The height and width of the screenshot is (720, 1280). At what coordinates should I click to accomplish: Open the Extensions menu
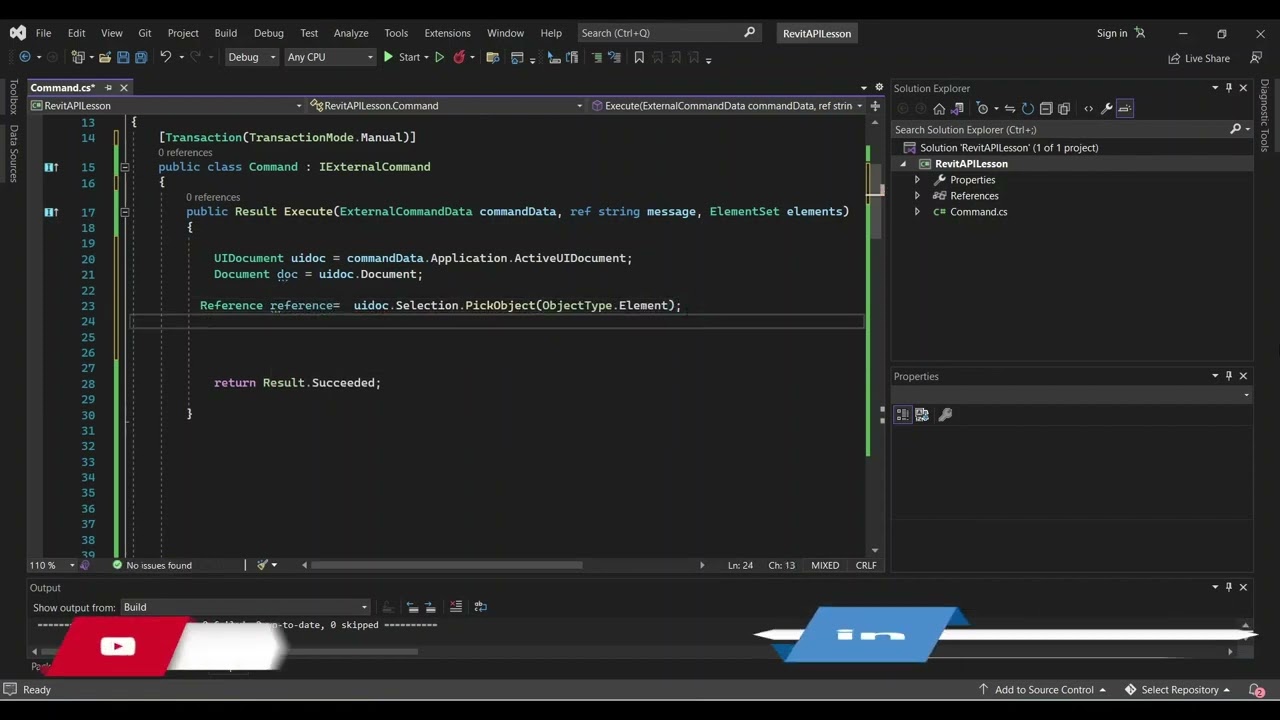[x=447, y=33]
